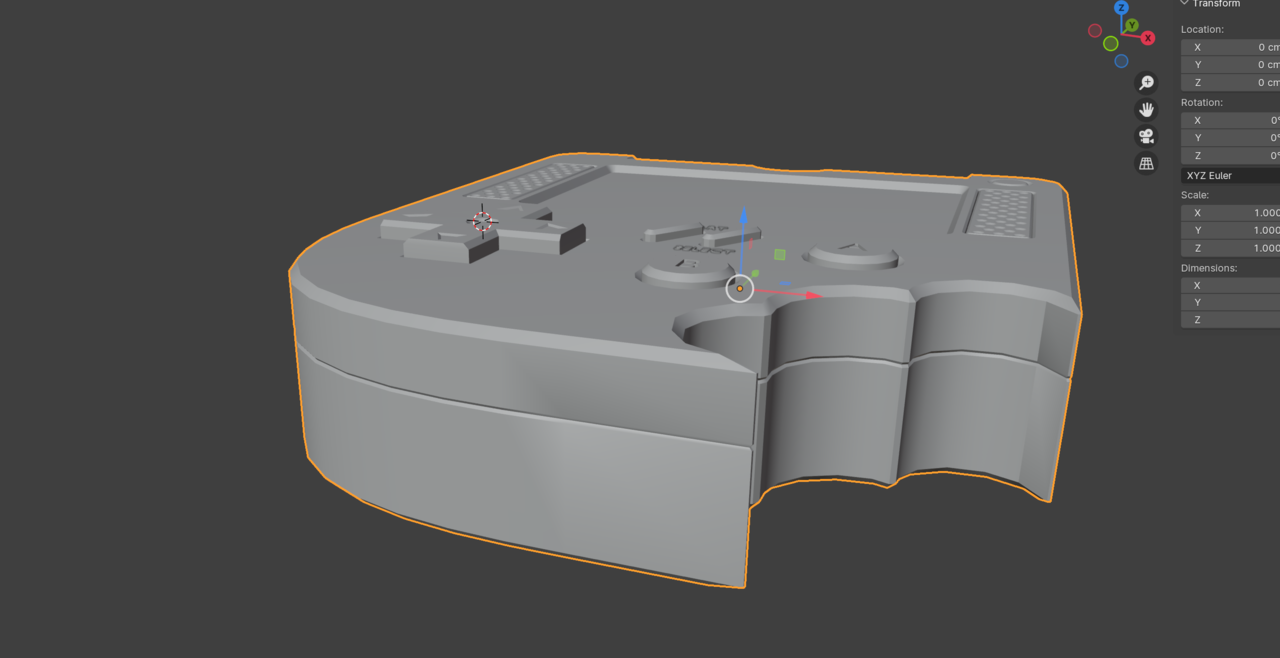
Task: Click the Dimensions X field
Action: (1230, 285)
